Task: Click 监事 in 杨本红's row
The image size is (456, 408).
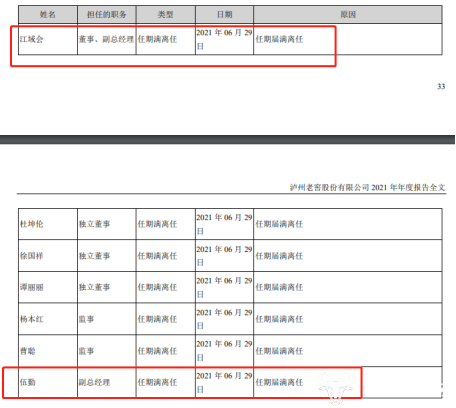Action: pos(86,319)
